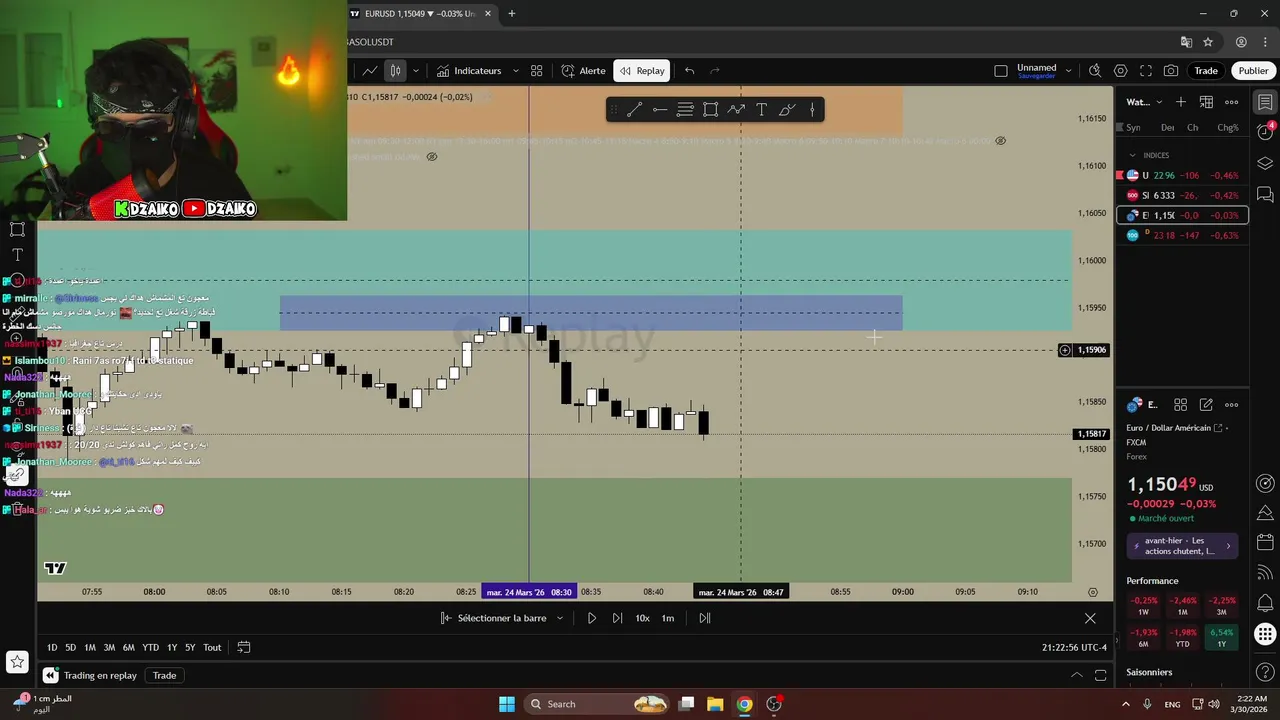Expand the bottom trading panel chevron
Viewport: 1280px width, 720px height.
(x=1077, y=675)
